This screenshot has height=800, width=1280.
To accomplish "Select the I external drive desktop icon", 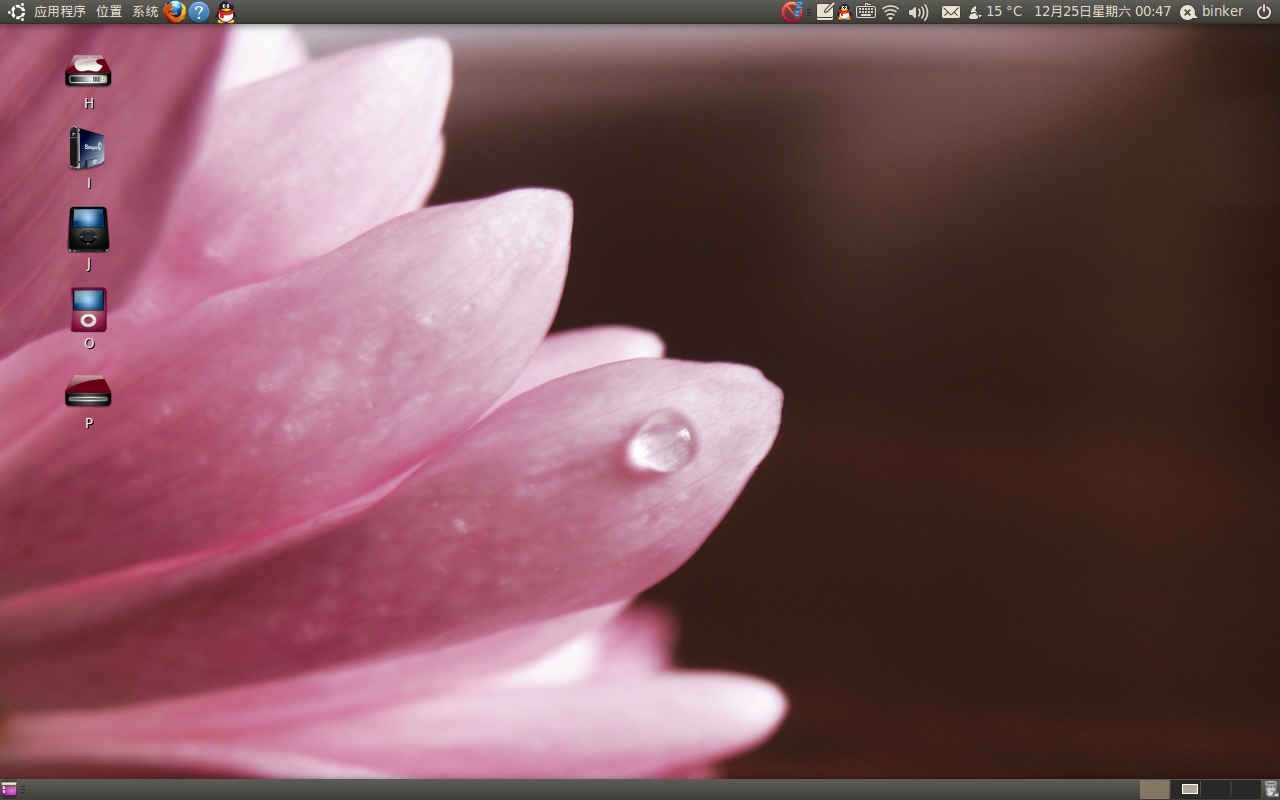I will [x=88, y=148].
